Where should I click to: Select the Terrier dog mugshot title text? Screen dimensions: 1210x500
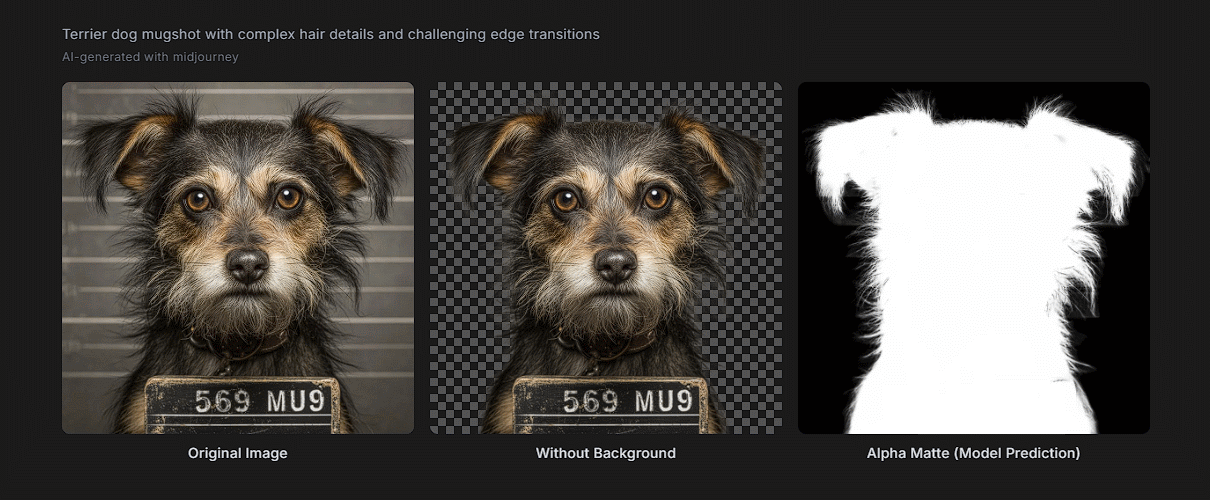(331, 34)
